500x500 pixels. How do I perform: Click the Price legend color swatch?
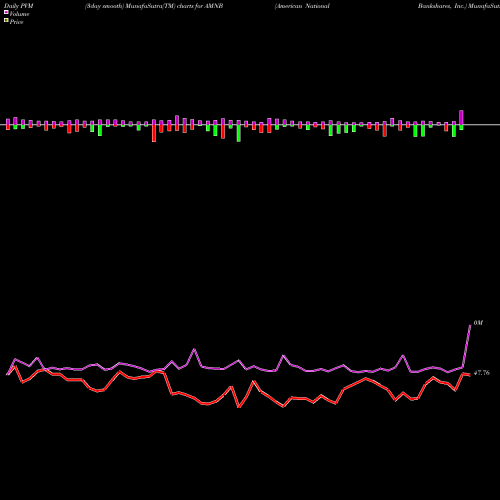6,21
